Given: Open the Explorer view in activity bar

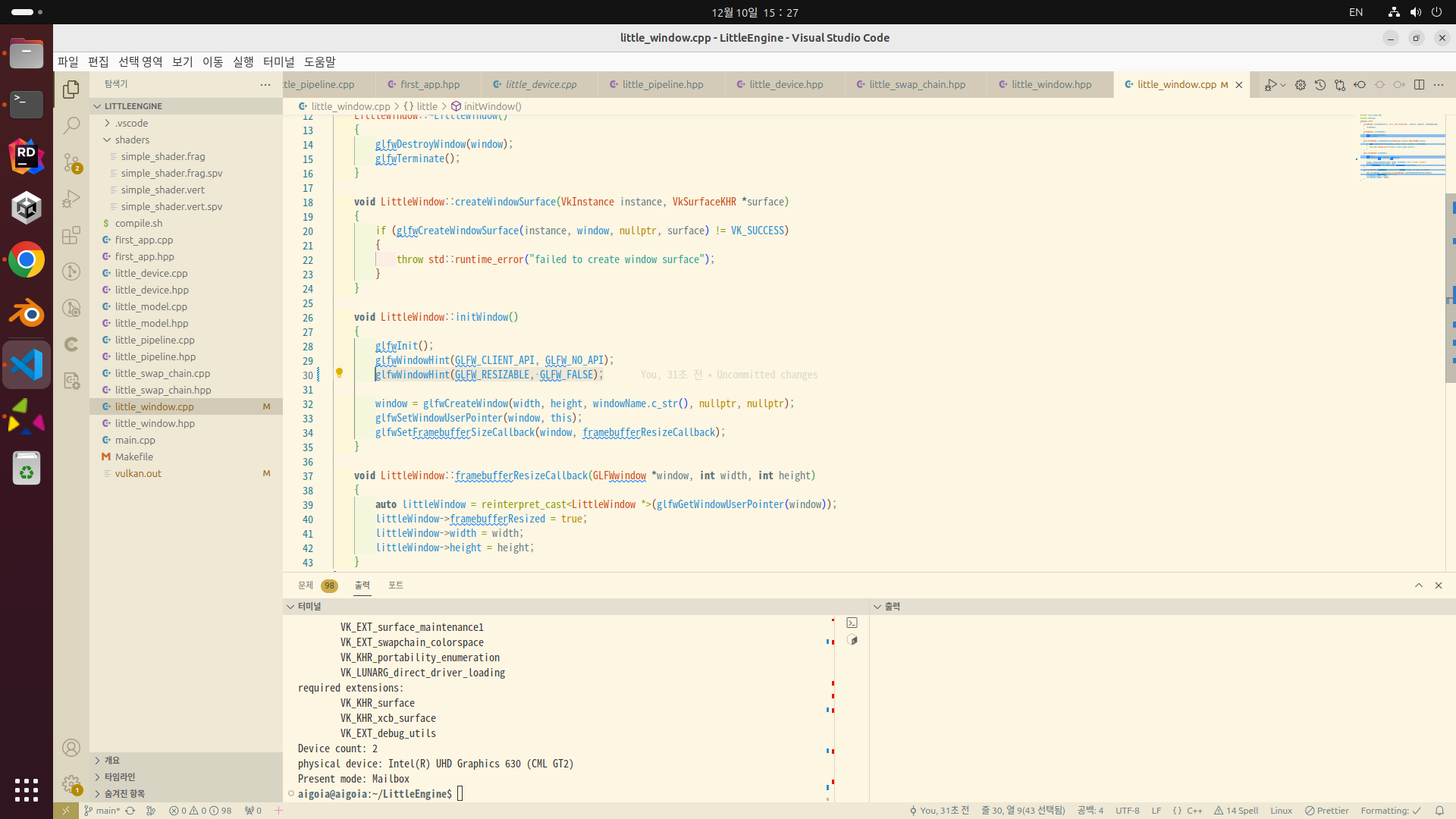Looking at the screenshot, I should (x=71, y=89).
